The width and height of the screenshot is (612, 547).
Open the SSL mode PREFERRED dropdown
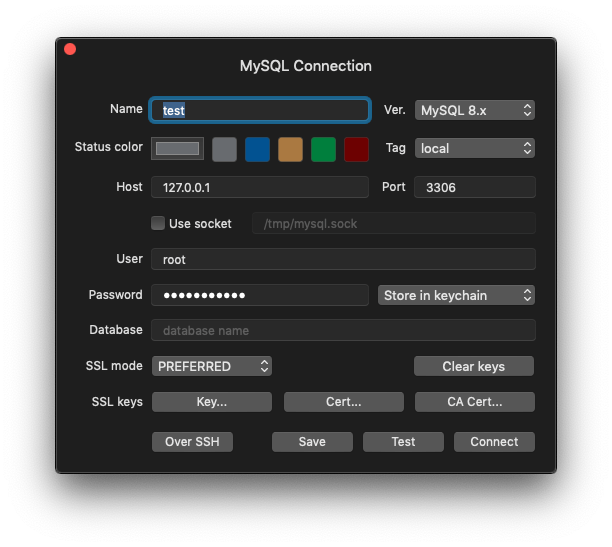pyautogui.click(x=212, y=366)
